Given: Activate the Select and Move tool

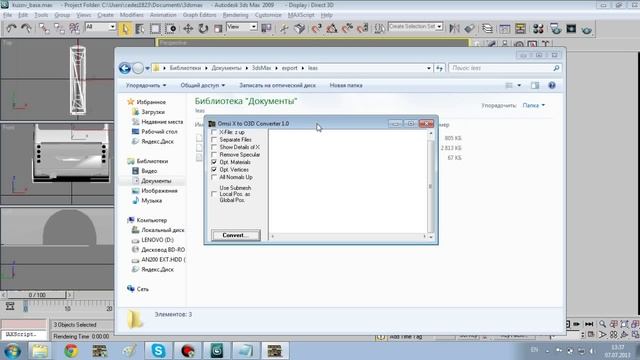Looking at the screenshot, I should 188,29.
